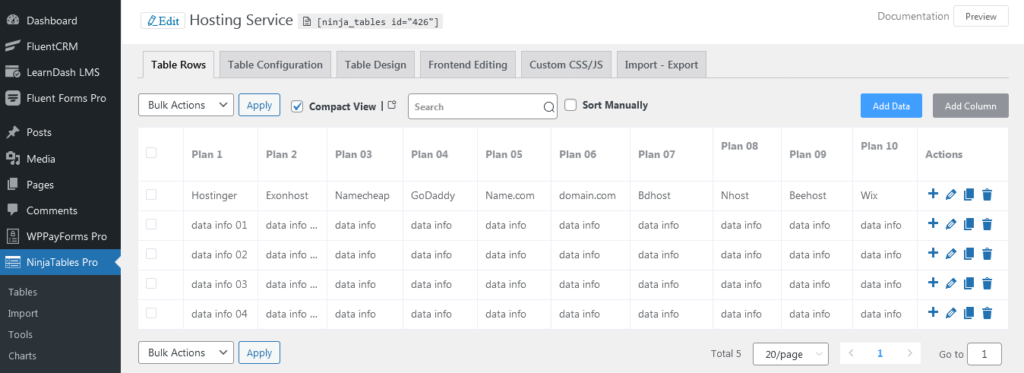
Task: Open the bottom Bulk Actions dropdown
Action: pyautogui.click(x=186, y=353)
